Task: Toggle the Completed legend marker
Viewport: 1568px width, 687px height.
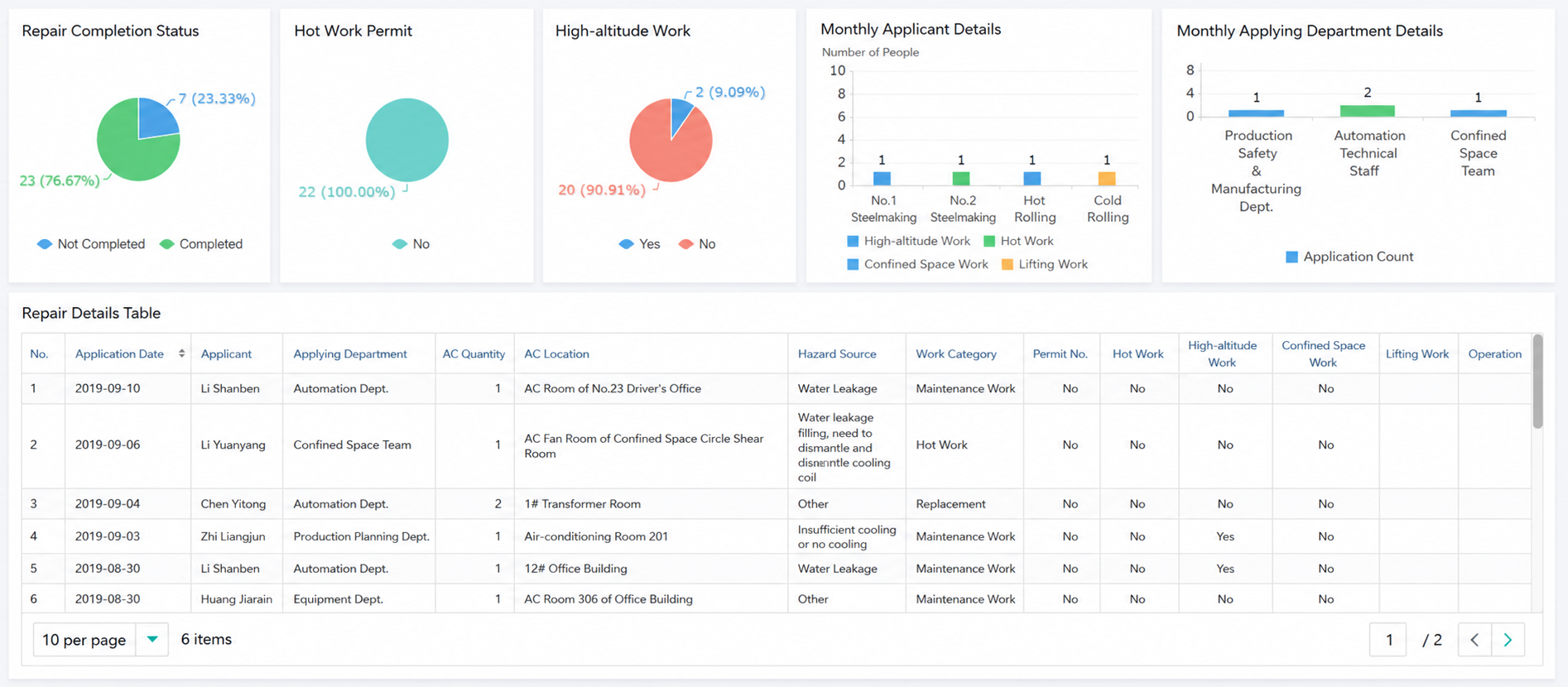Action: pos(166,244)
